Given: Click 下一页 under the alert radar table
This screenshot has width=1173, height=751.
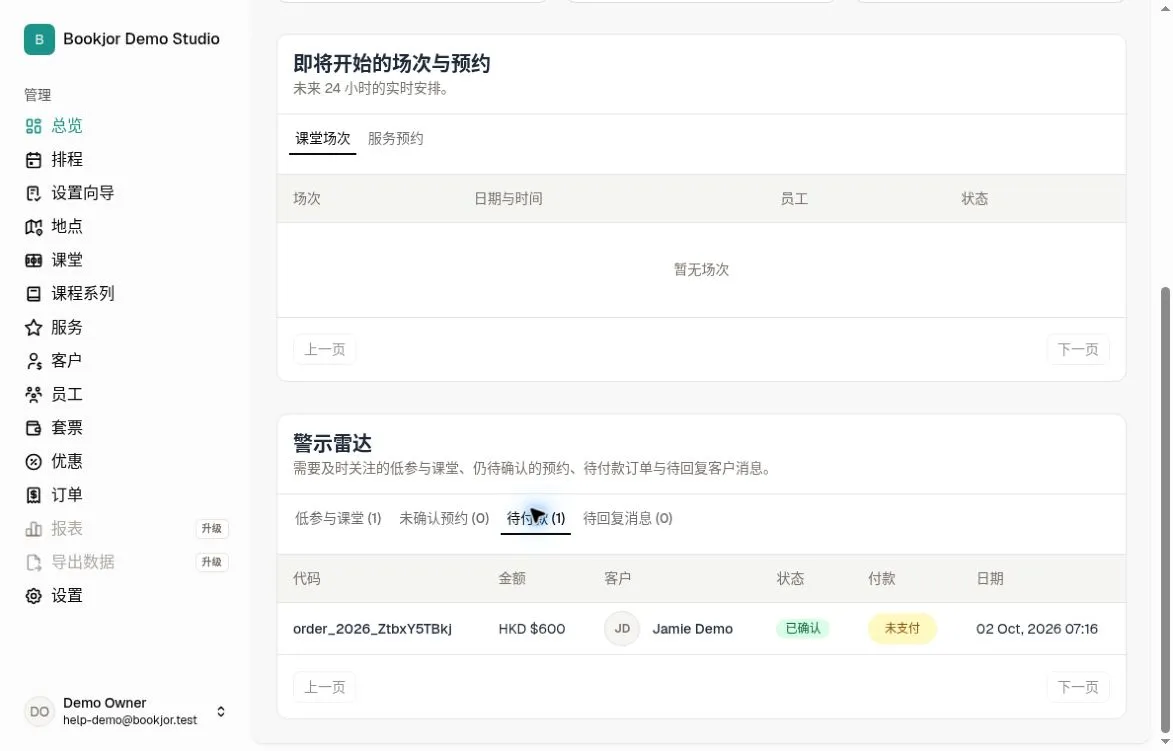Looking at the screenshot, I should tap(1078, 687).
